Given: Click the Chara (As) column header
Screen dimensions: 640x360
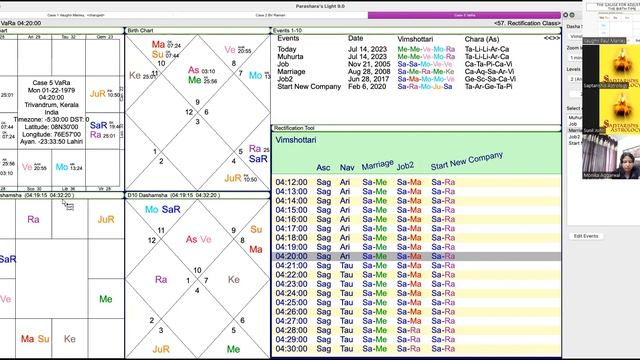Looking at the screenshot, I should 482,39.
